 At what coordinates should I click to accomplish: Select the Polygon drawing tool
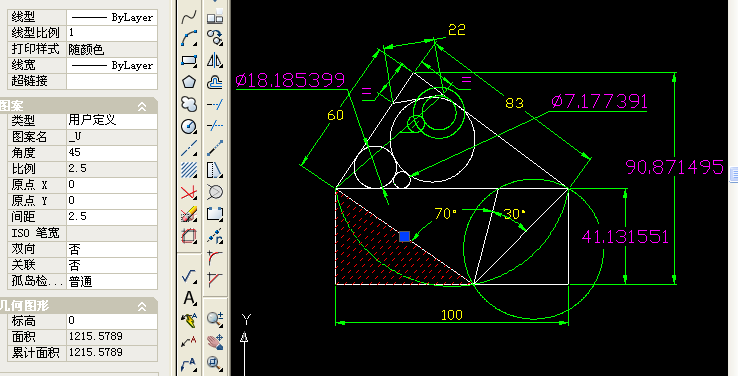click(189, 82)
